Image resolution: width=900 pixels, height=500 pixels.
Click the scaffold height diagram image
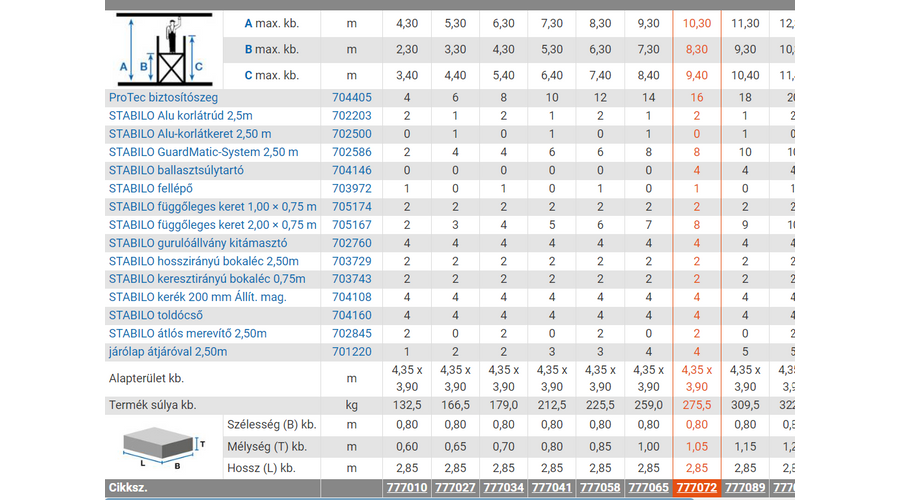[x=164, y=50]
